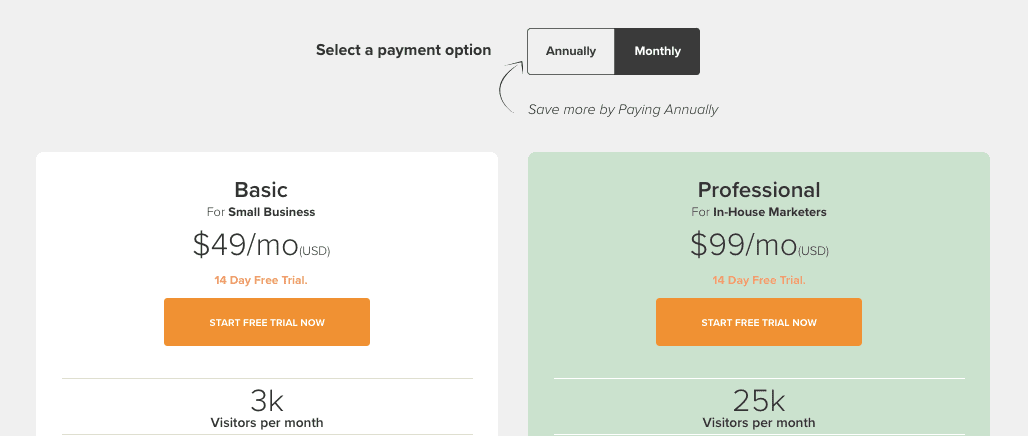
Task: Click the 3k visitors figure
Action: pyautogui.click(x=267, y=401)
